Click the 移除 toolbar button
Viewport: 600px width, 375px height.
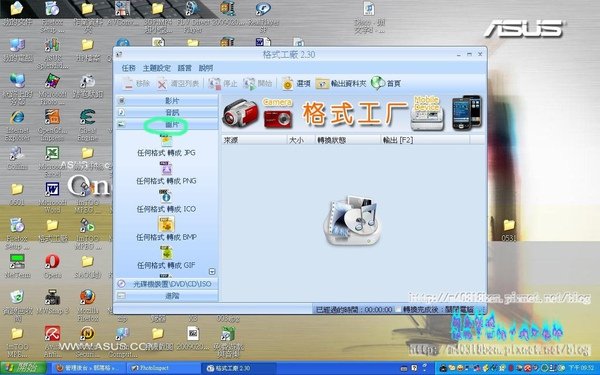pyautogui.click(x=136, y=83)
